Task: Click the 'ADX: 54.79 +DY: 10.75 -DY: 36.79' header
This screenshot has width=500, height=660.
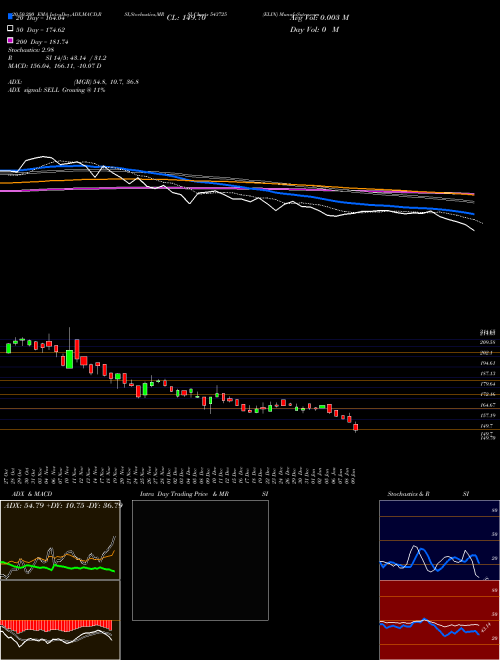Action: [63, 505]
